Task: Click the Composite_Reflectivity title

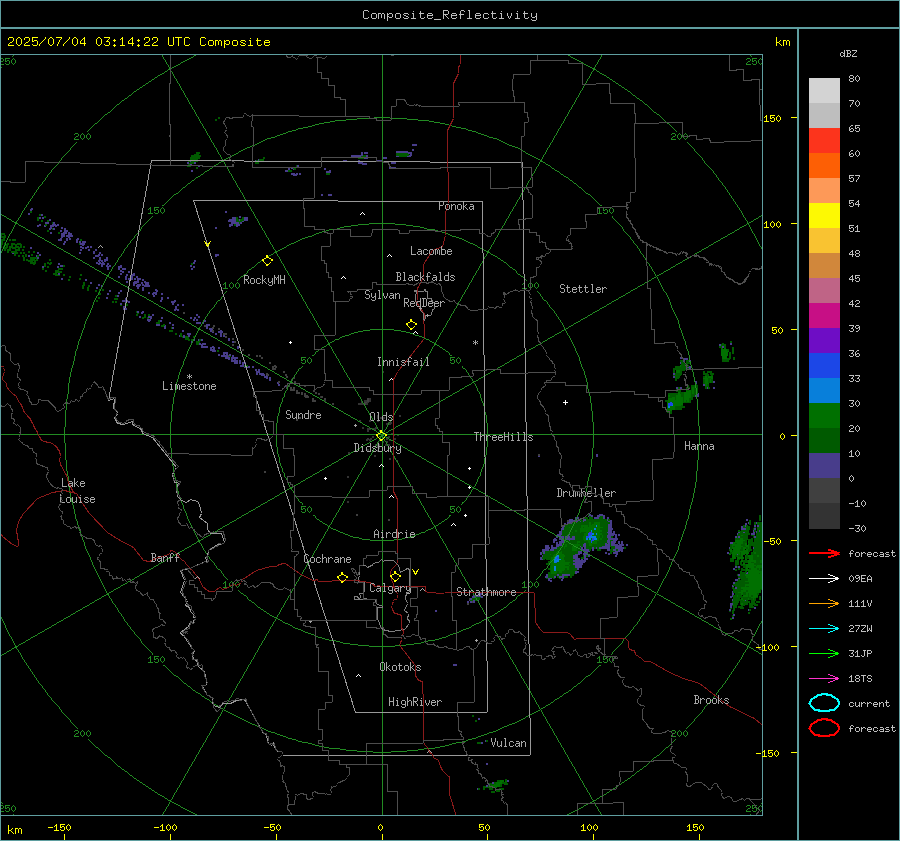Action: click(x=450, y=15)
